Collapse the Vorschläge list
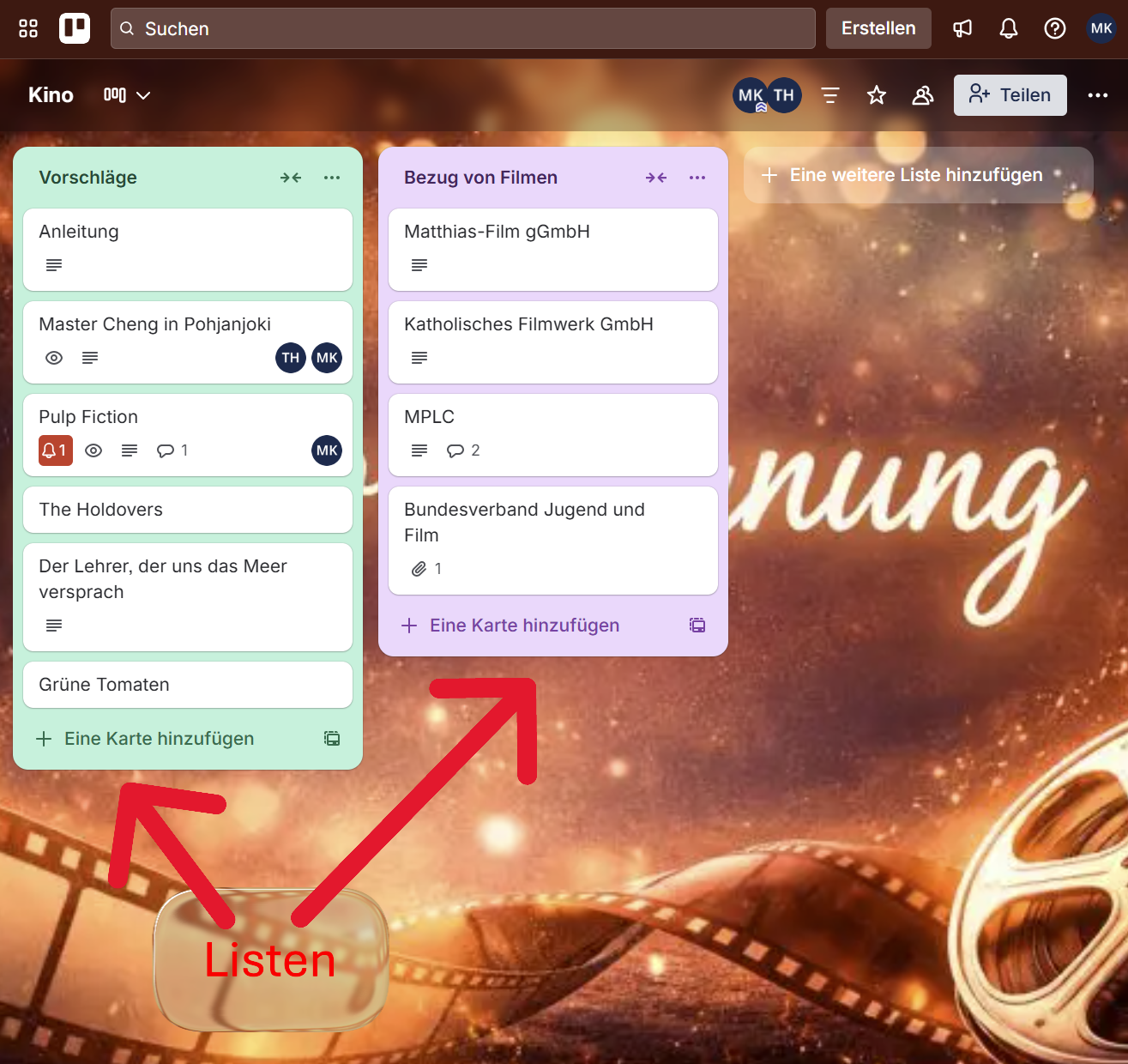Screen dimensions: 1128x1064 pos(291,178)
